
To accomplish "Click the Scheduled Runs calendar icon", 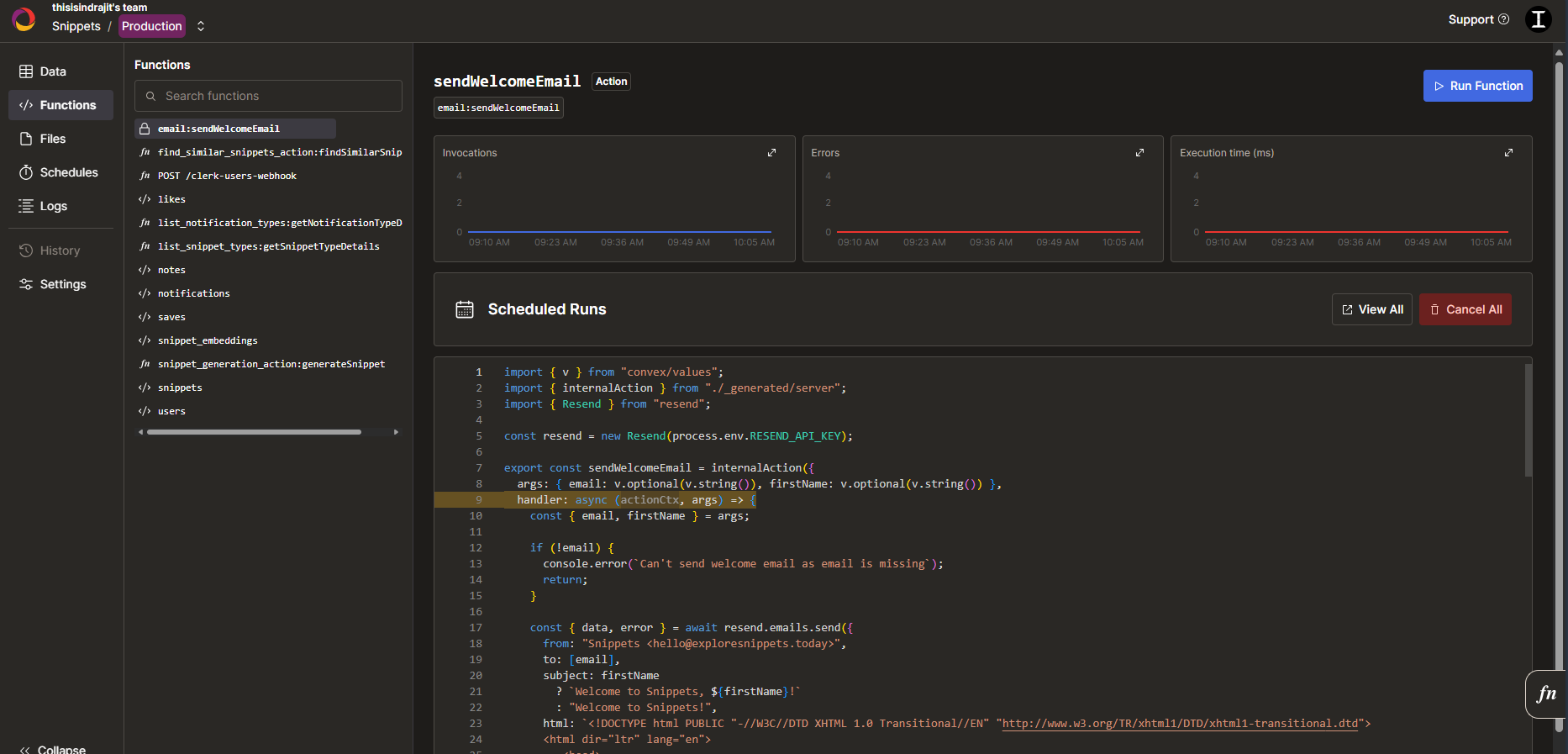I will coord(465,309).
